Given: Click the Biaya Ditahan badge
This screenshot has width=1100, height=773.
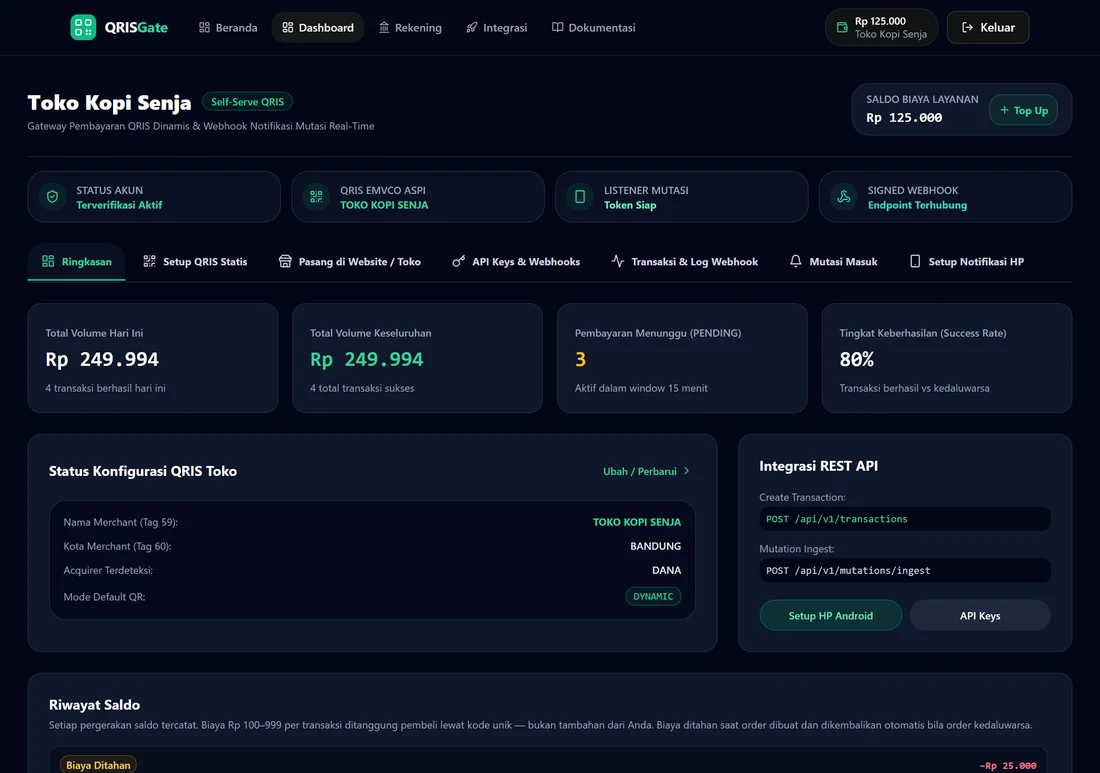Looking at the screenshot, I should click(98, 765).
